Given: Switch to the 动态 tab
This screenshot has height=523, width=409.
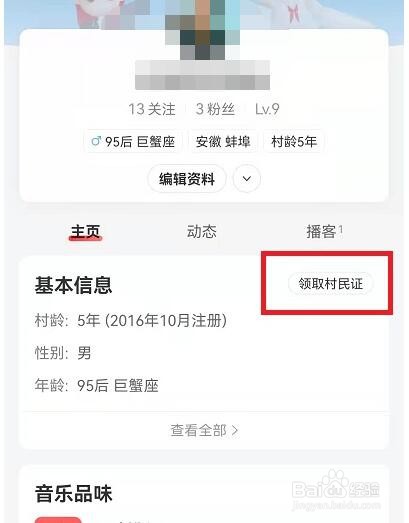Looking at the screenshot, I should pos(201,231).
